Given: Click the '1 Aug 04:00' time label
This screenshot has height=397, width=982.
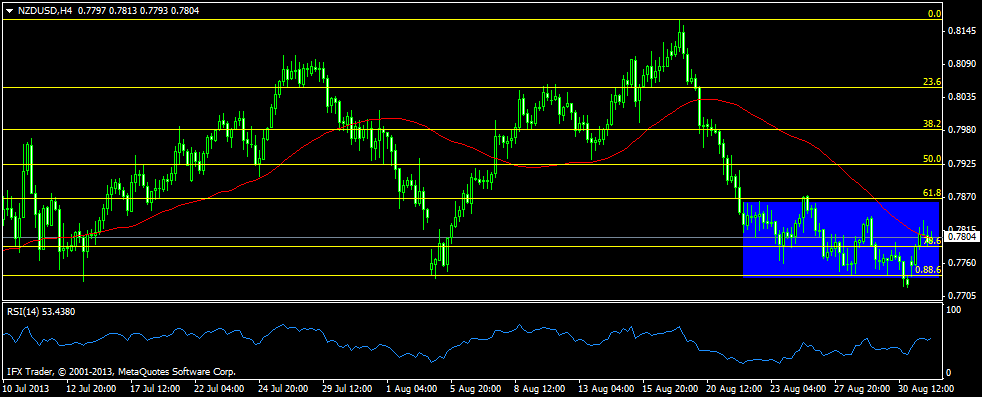Looking at the screenshot, I should 410,388.
